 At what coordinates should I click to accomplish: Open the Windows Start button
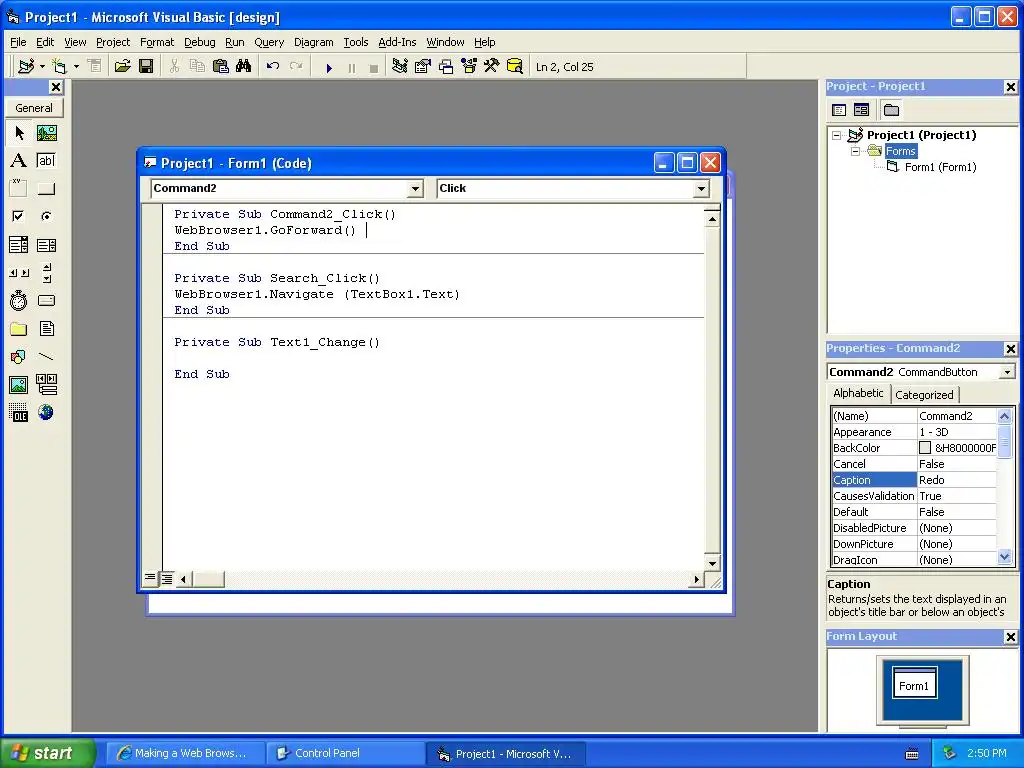click(x=47, y=753)
